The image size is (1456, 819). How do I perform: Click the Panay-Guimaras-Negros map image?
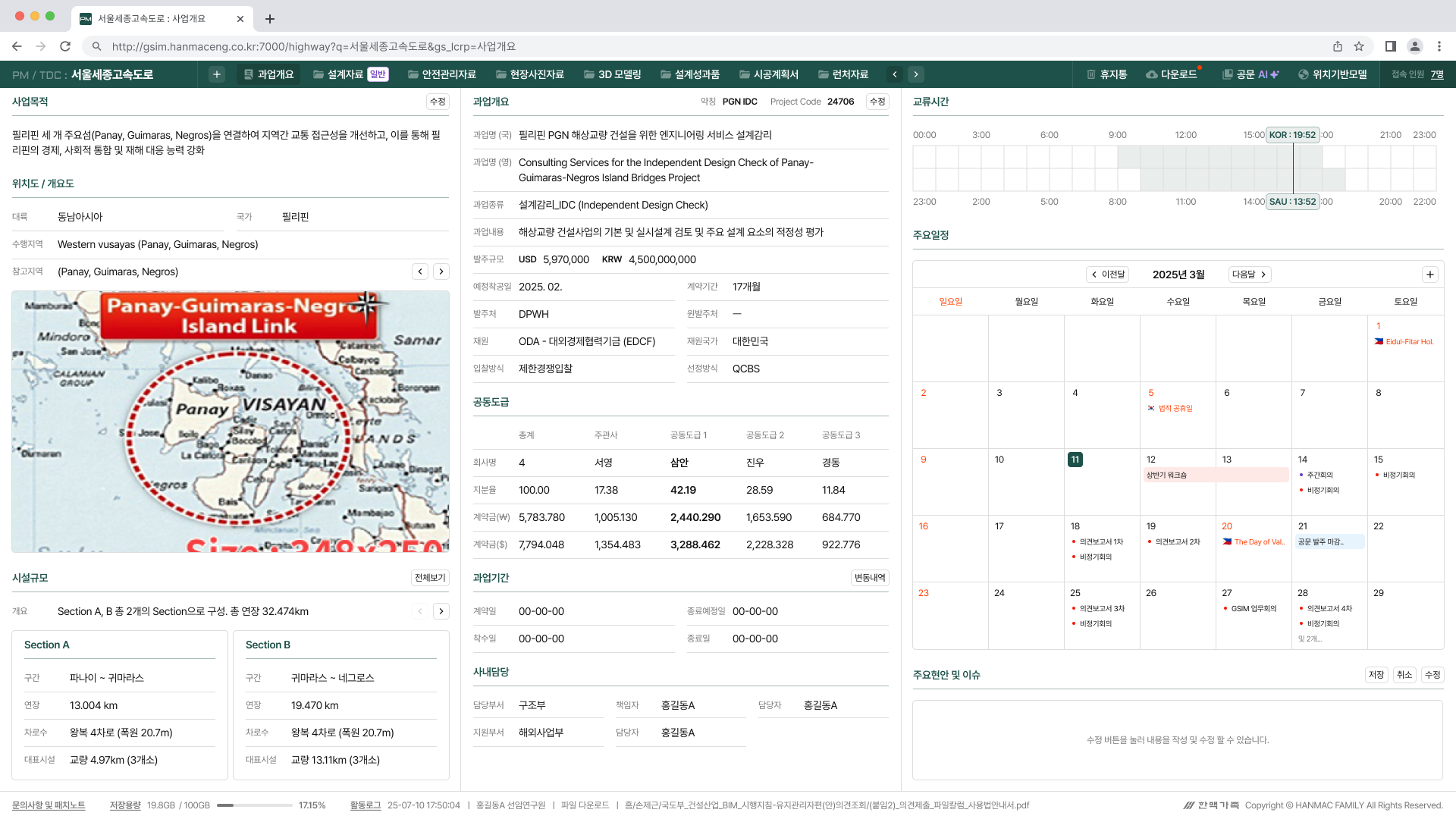tap(231, 422)
